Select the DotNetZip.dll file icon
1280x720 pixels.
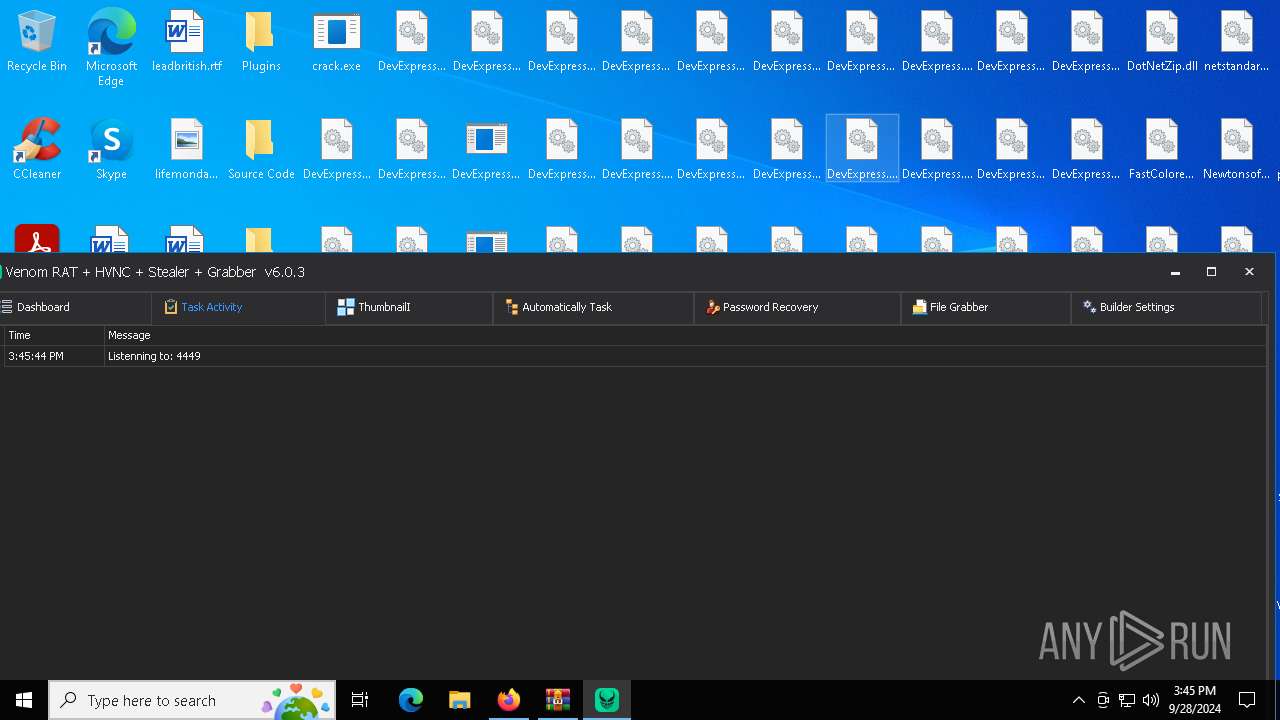1162,42
